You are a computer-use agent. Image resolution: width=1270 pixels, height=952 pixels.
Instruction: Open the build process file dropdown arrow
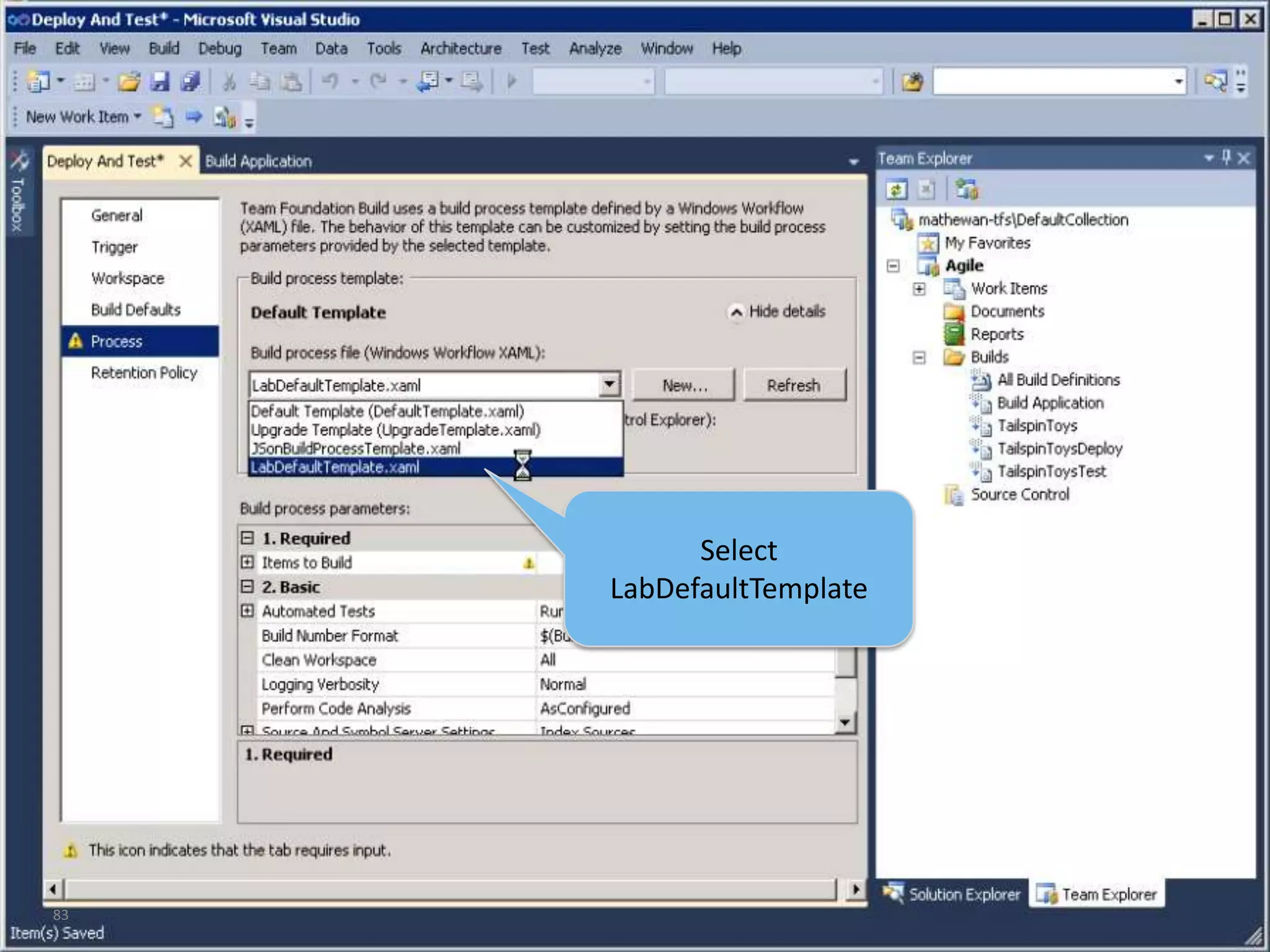pos(609,385)
